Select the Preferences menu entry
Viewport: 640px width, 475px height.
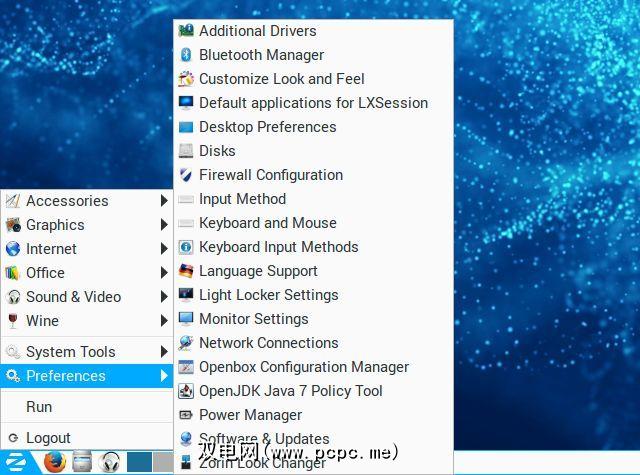pos(87,376)
